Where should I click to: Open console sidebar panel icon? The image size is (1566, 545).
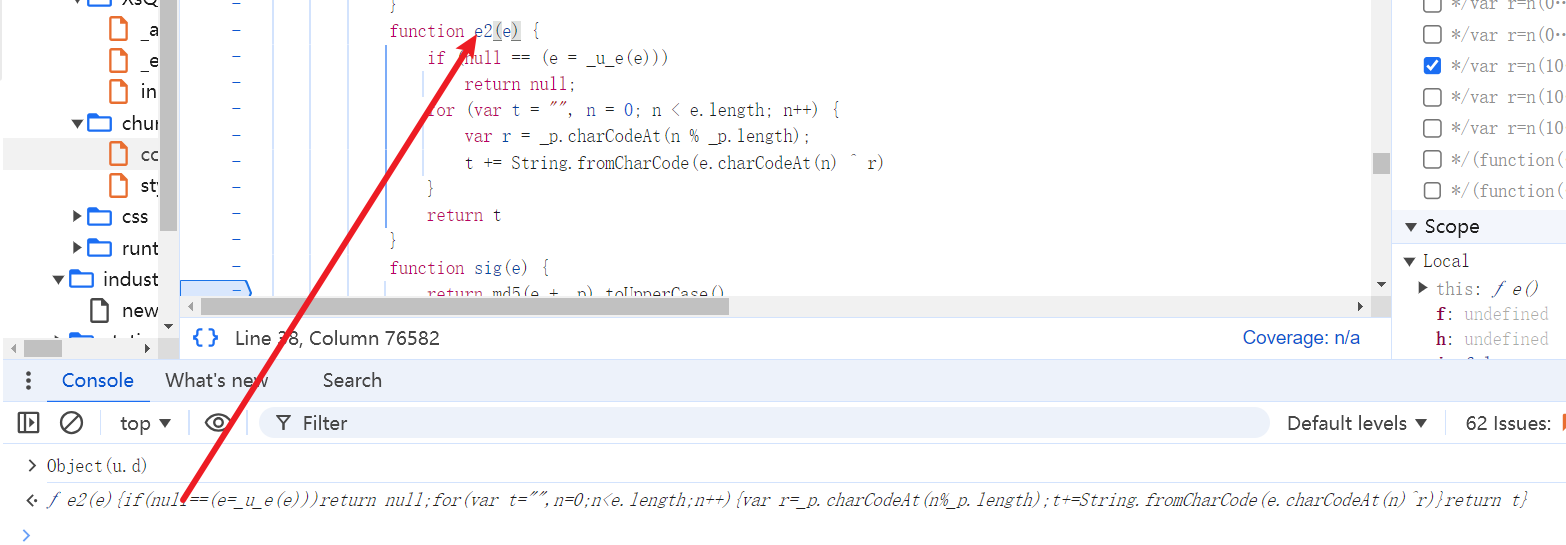[28, 423]
